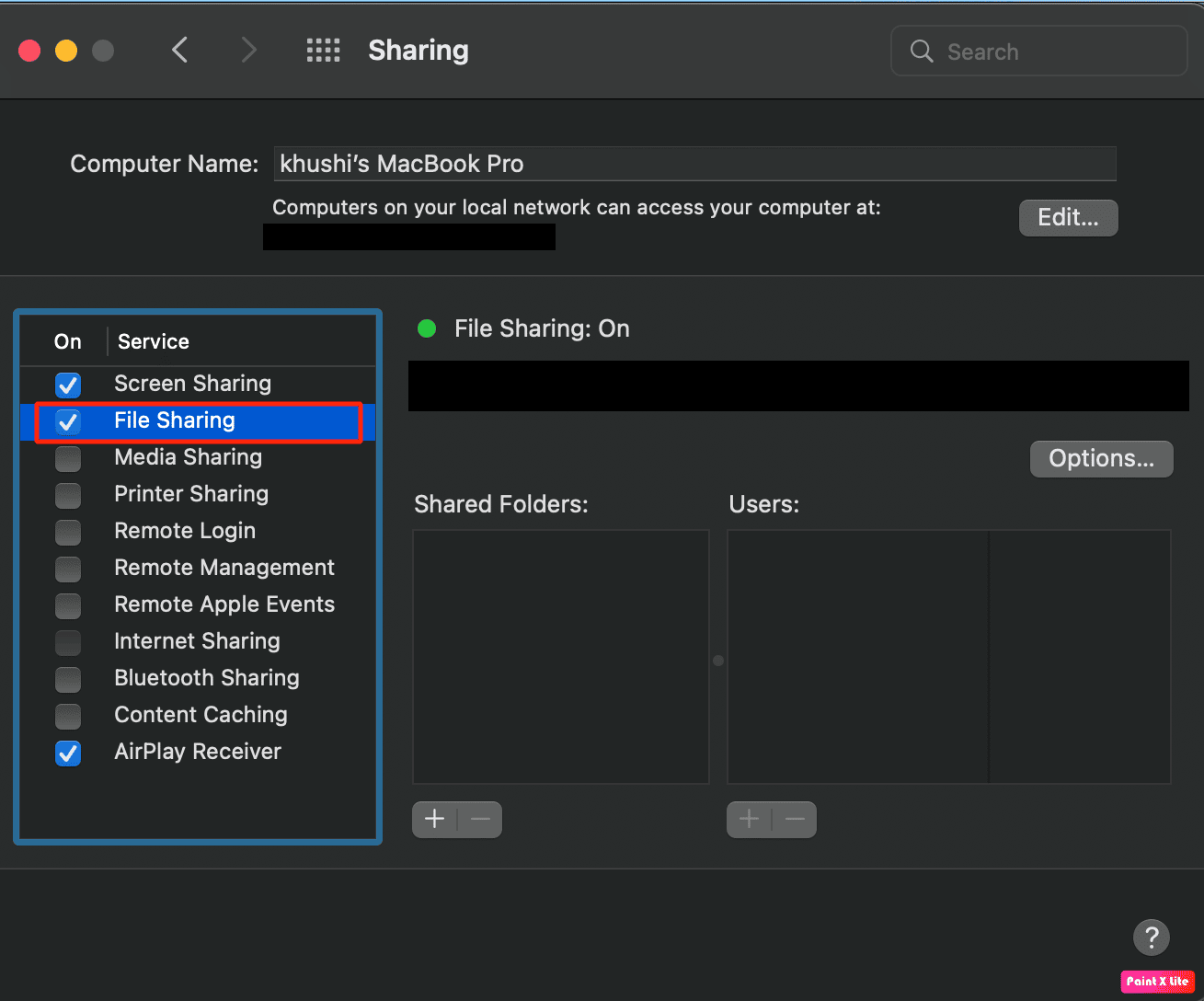The image size is (1204, 1001).
Task: Enable the Content Caching checkbox
Action: (68, 716)
